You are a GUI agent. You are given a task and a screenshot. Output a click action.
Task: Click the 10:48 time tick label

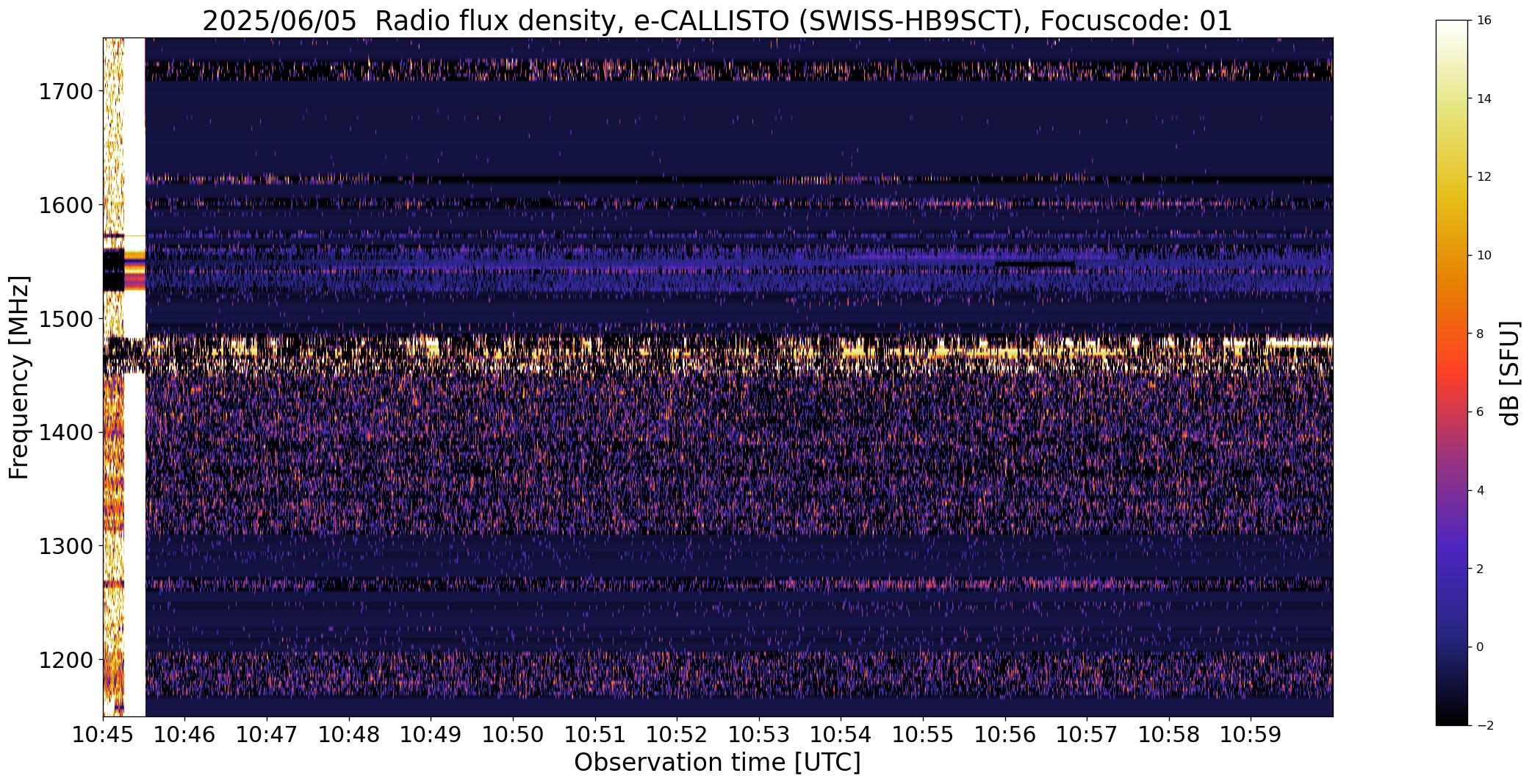click(349, 735)
